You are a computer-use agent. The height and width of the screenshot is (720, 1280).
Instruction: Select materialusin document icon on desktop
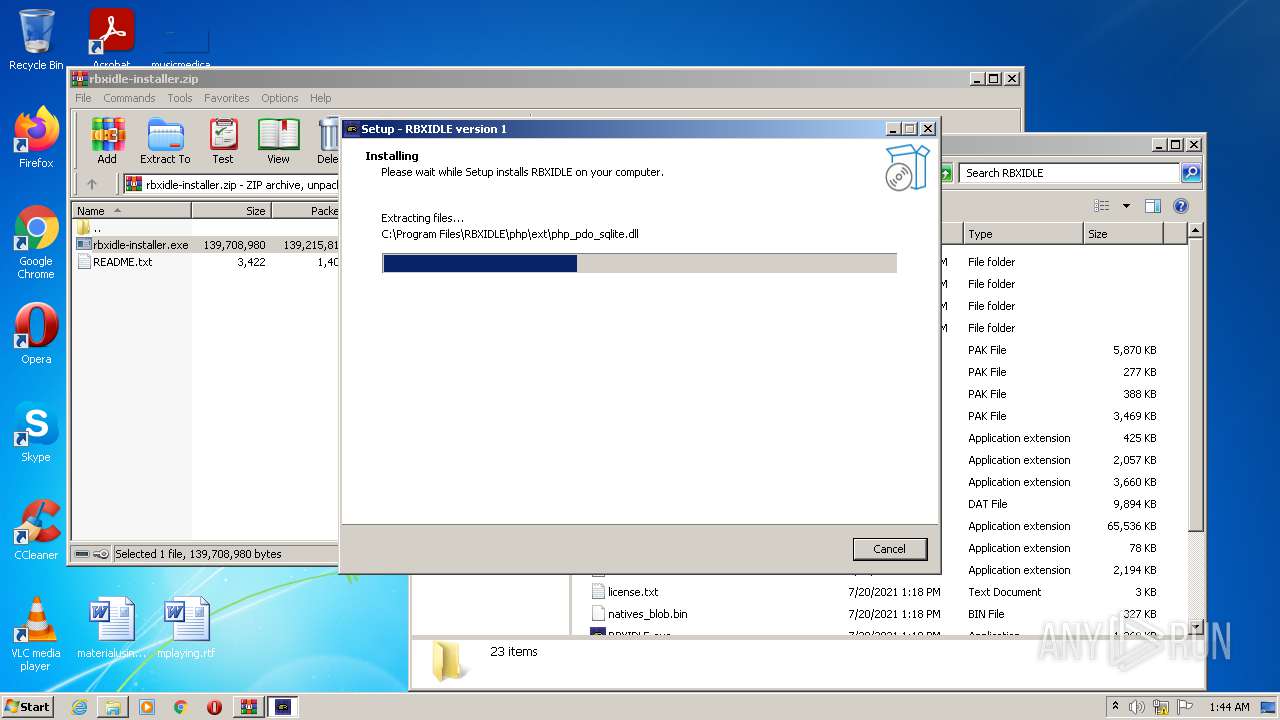pos(111,628)
